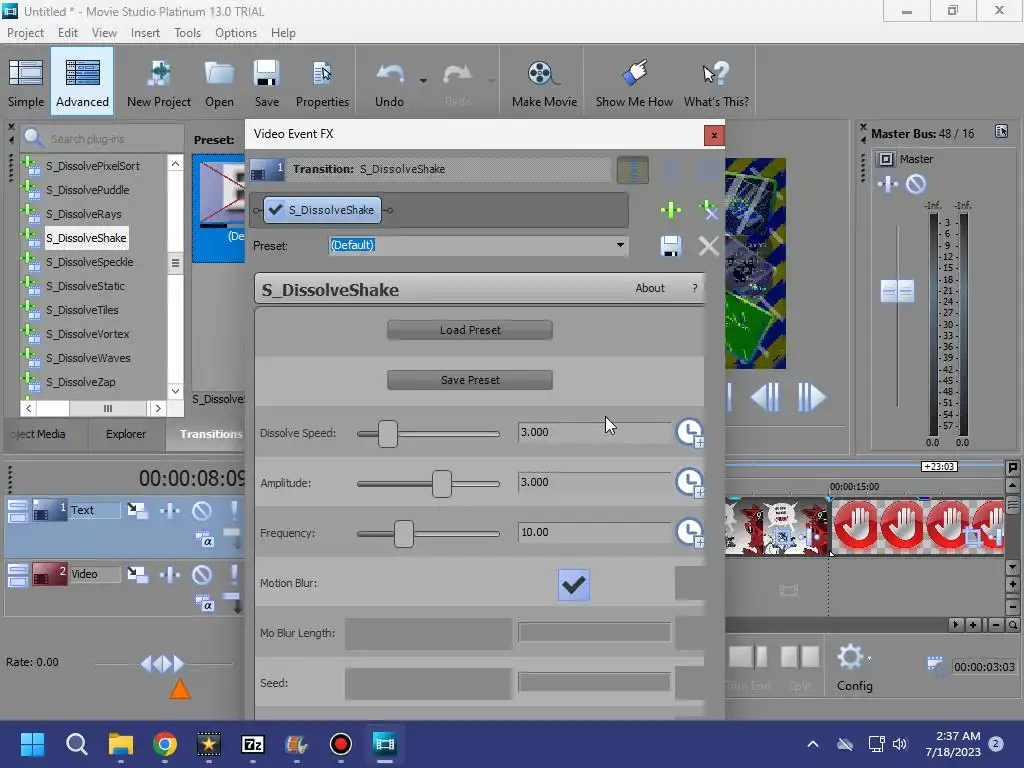Disable the S_DissolveShake plug-in checkbox

(276, 210)
